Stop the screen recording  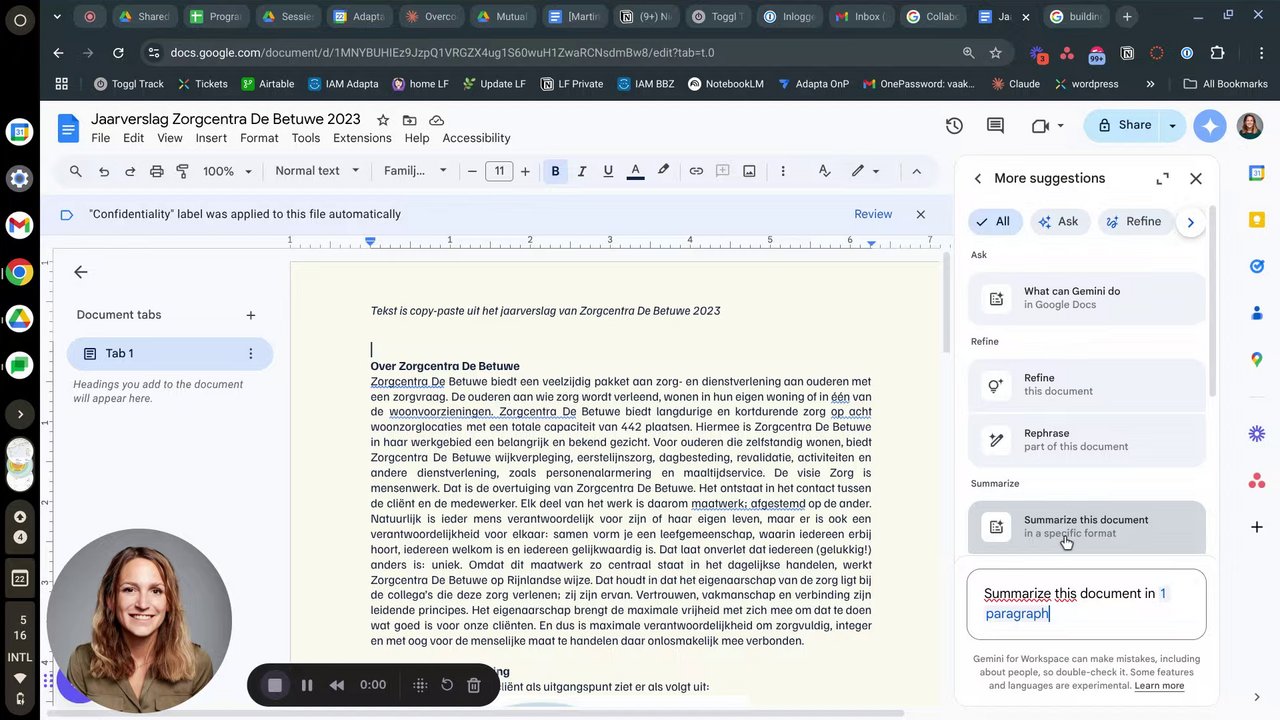(275, 685)
